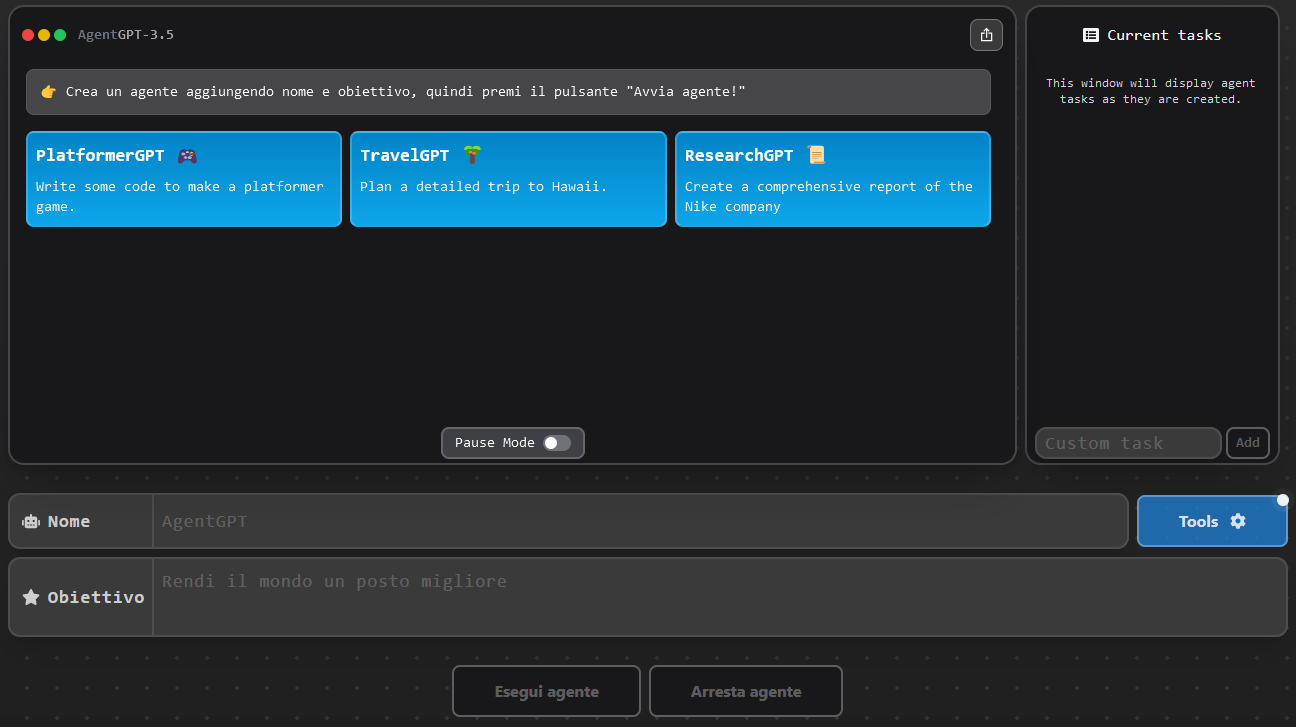
Task: Click the share/export icon
Action: pyautogui.click(x=986, y=35)
